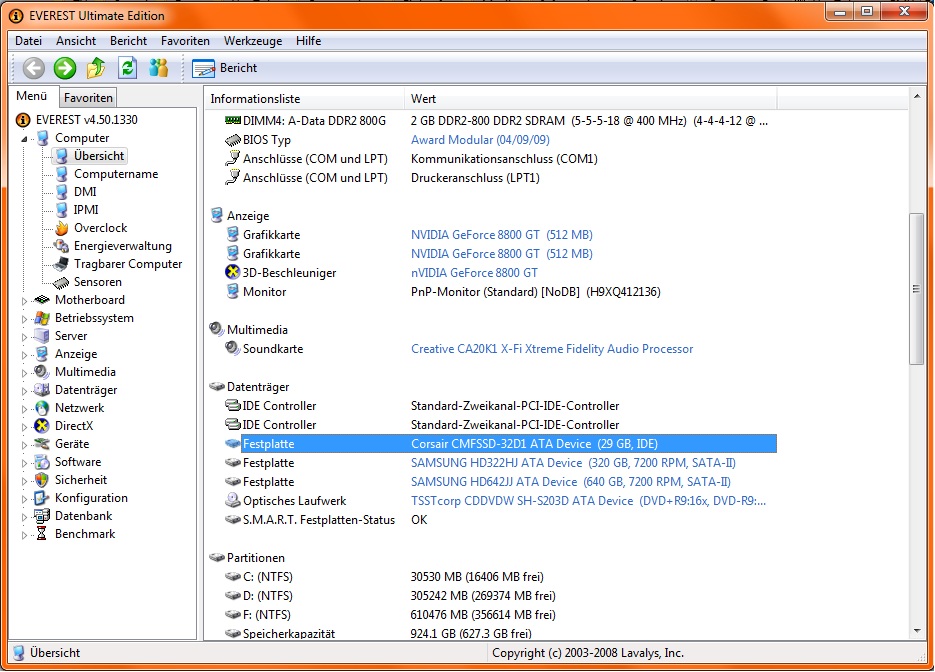Click the Overclock flame icon
Screen dimensions: 935x672
click(61, 228)
